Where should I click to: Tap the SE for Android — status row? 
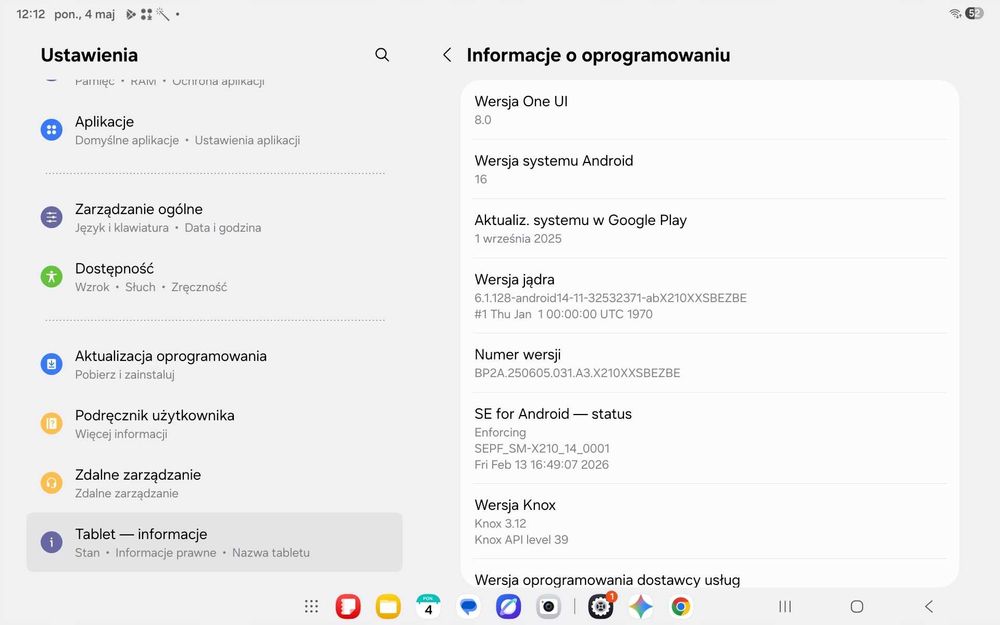(x=710, y=438)
